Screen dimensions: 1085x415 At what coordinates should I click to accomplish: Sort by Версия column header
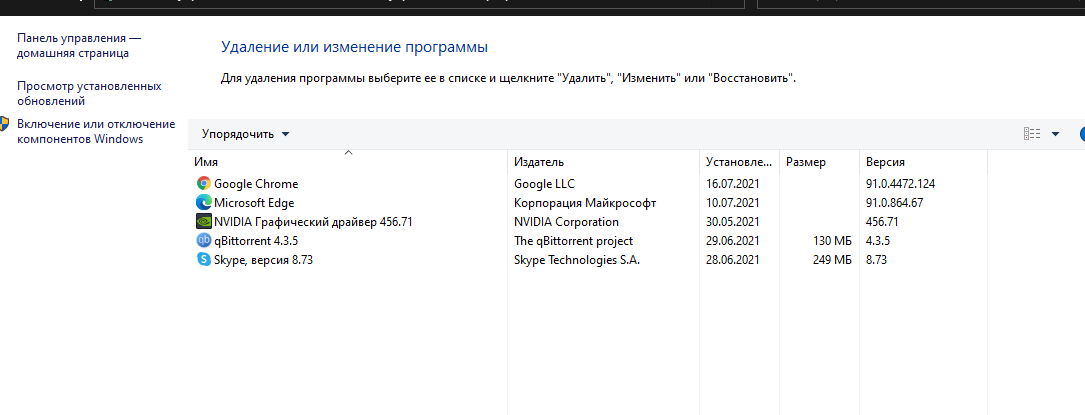tap(923, 163)
